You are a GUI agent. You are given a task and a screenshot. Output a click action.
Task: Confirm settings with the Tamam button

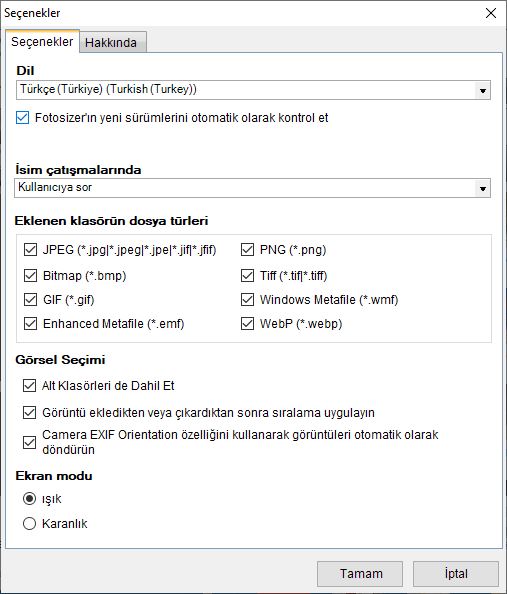click(x=360, y=574)
